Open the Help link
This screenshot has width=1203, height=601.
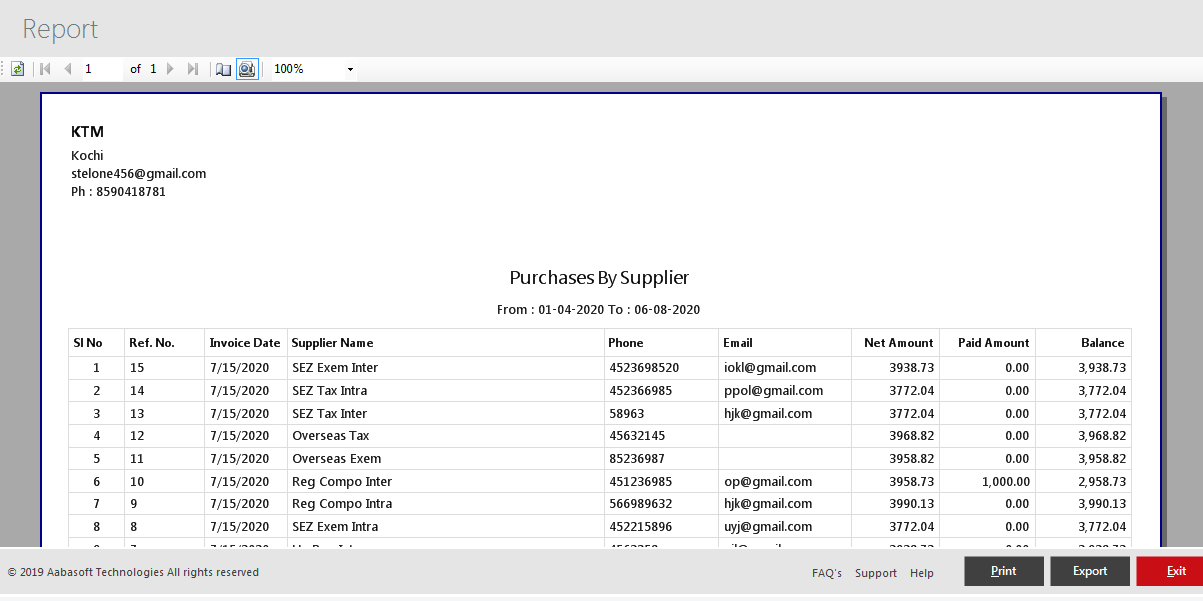pos(921,573)
